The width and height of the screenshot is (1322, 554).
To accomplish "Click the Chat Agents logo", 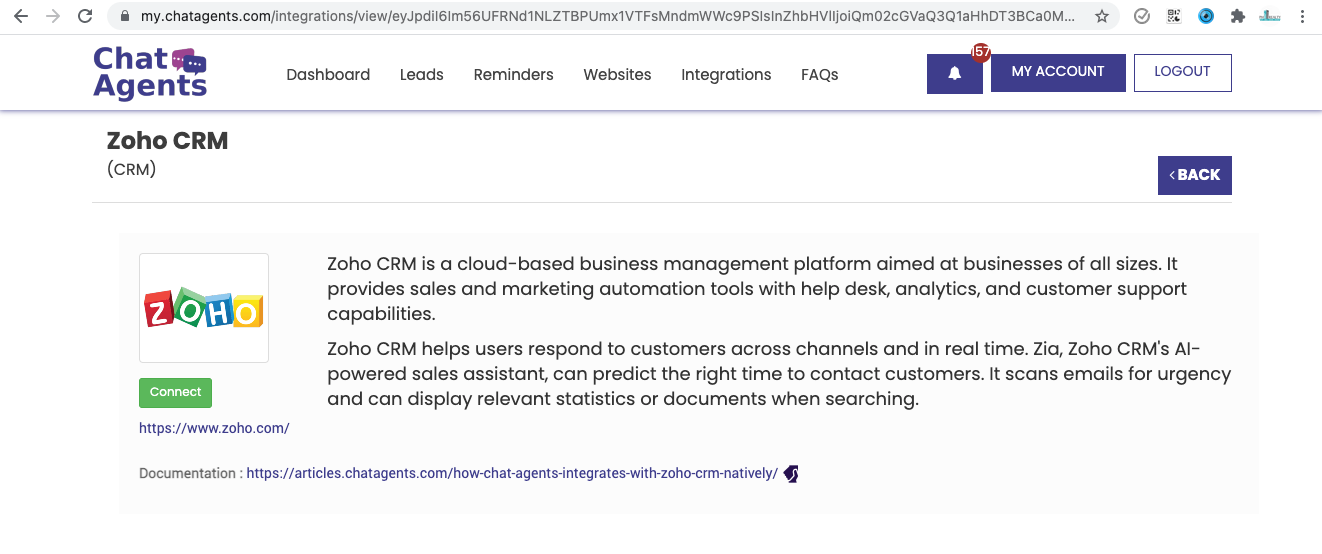I will 150,72.
